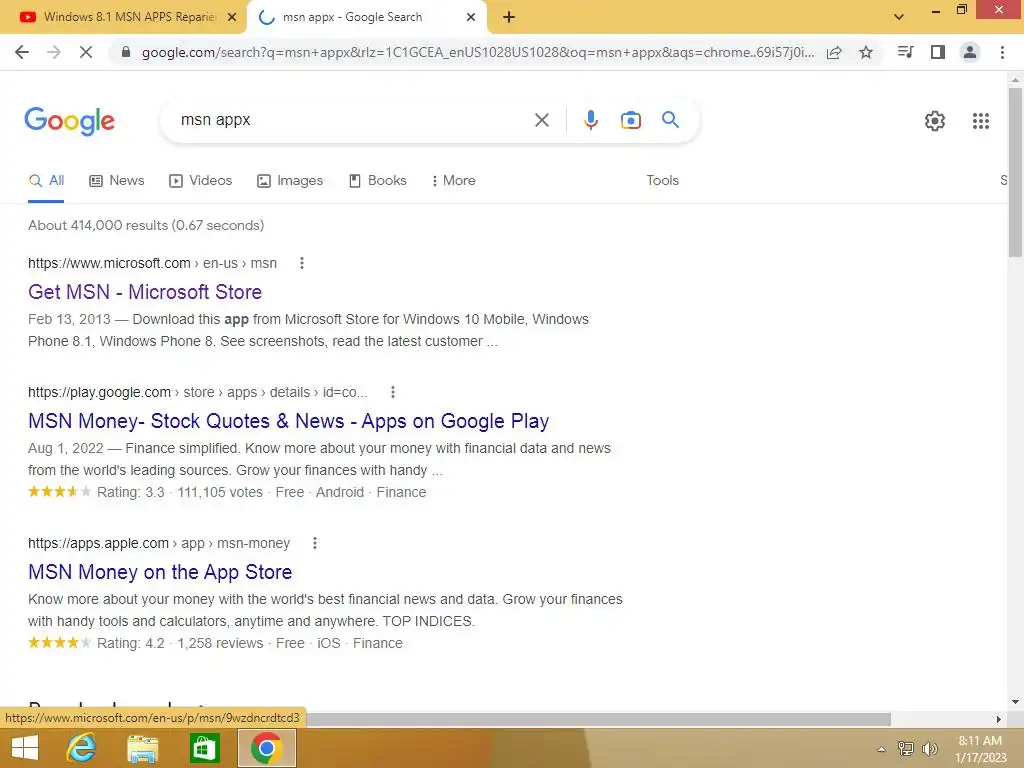This screenshot has width=1024, height=768.
Task: Click Rating: 4.2 on App Store result
Action: click(x=131, y=643)
